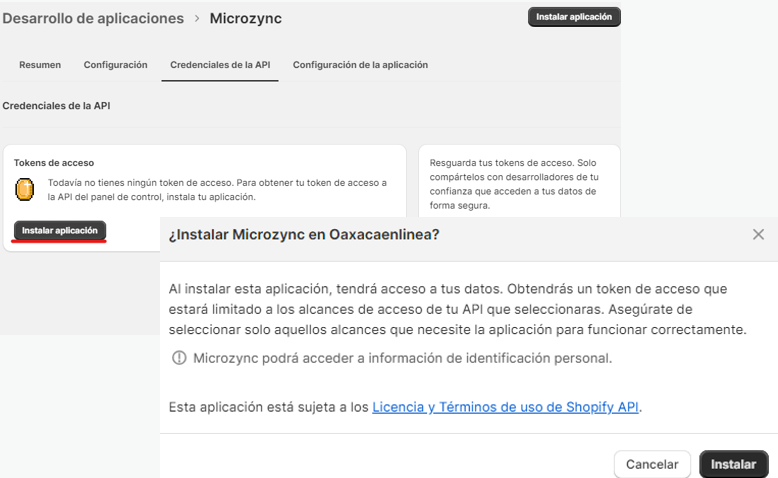Click the gold token coin icon

click(x=25, y=189)
